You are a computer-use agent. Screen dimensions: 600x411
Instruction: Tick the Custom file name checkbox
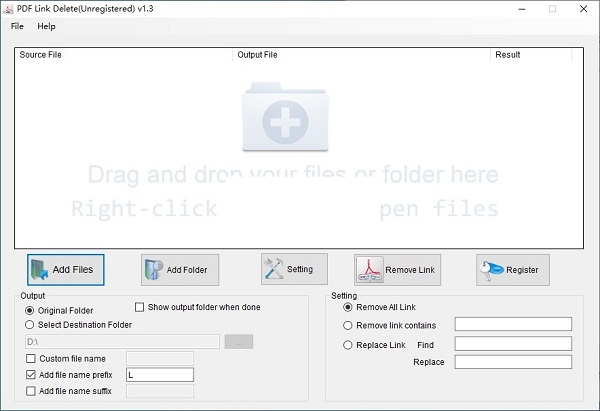tap(31, 359)
